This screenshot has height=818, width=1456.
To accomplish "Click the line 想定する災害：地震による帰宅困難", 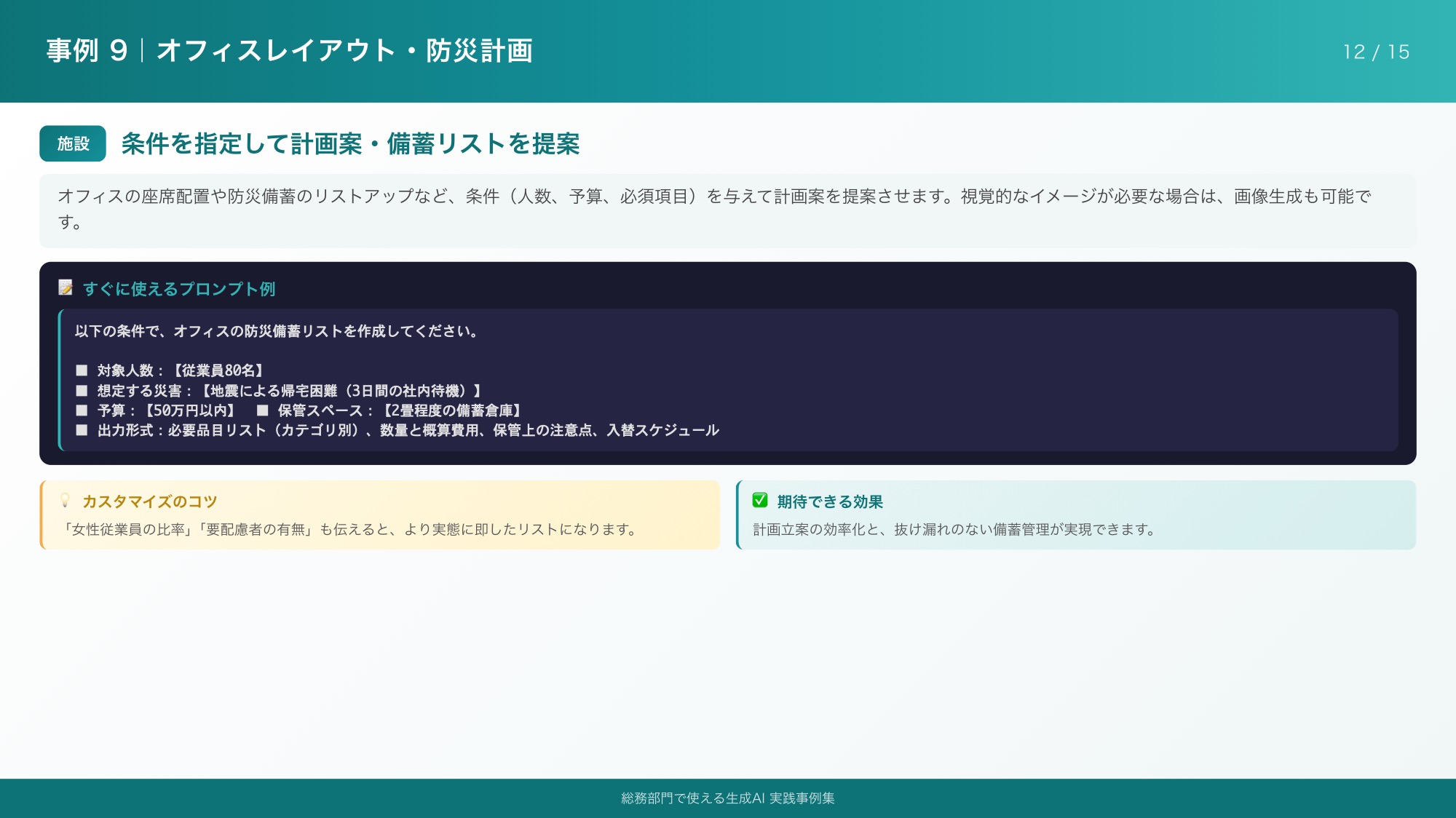I will coord(289,391).
